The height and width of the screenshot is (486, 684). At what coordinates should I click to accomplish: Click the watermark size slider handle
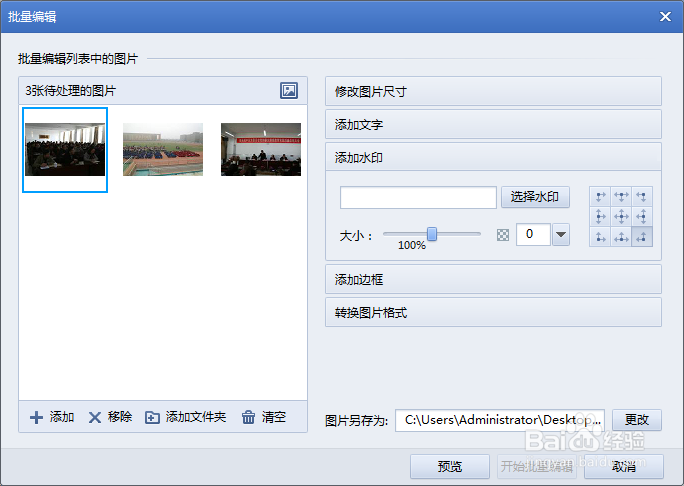(x=432, y=234)
